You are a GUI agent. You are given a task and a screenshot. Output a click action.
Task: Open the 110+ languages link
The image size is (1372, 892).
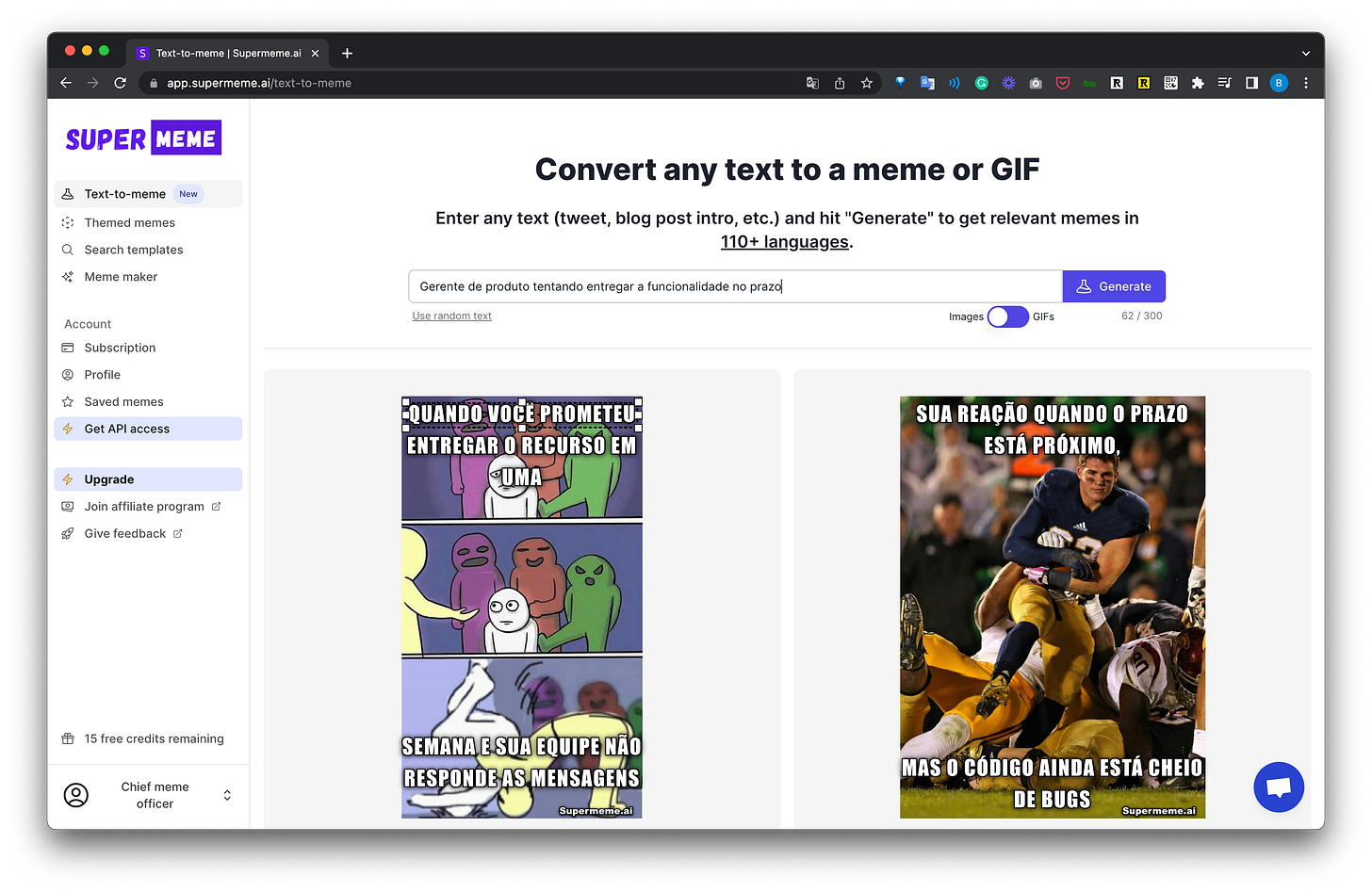click(783, 241)
